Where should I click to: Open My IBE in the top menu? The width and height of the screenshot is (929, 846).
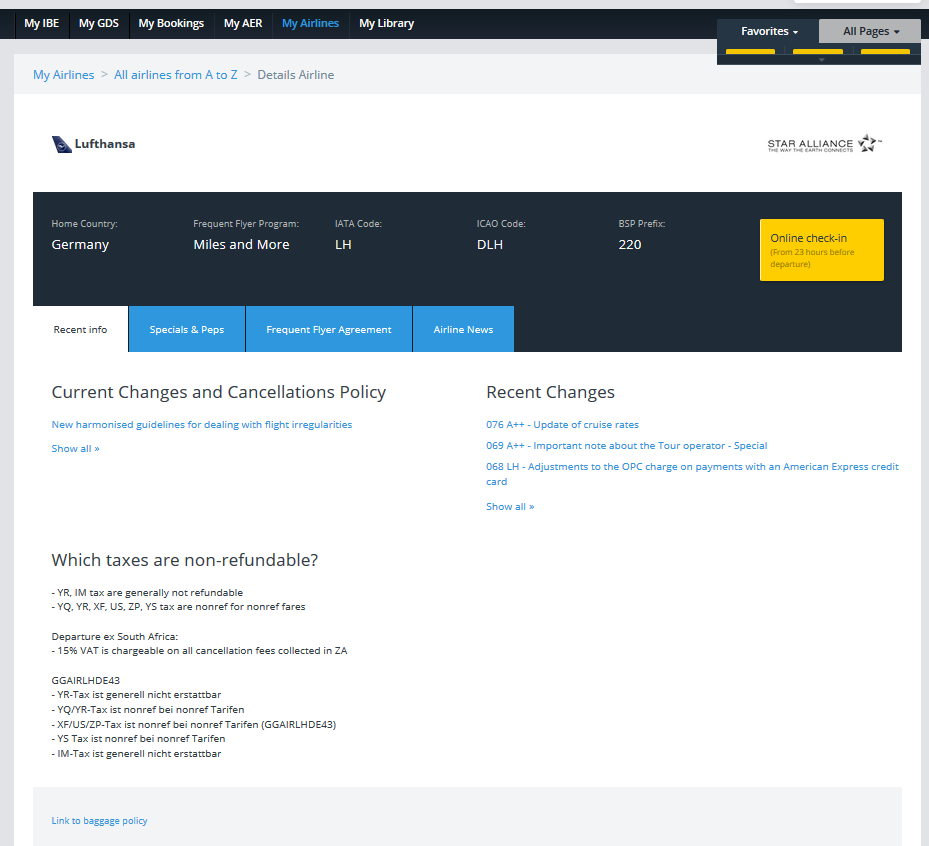41,23
